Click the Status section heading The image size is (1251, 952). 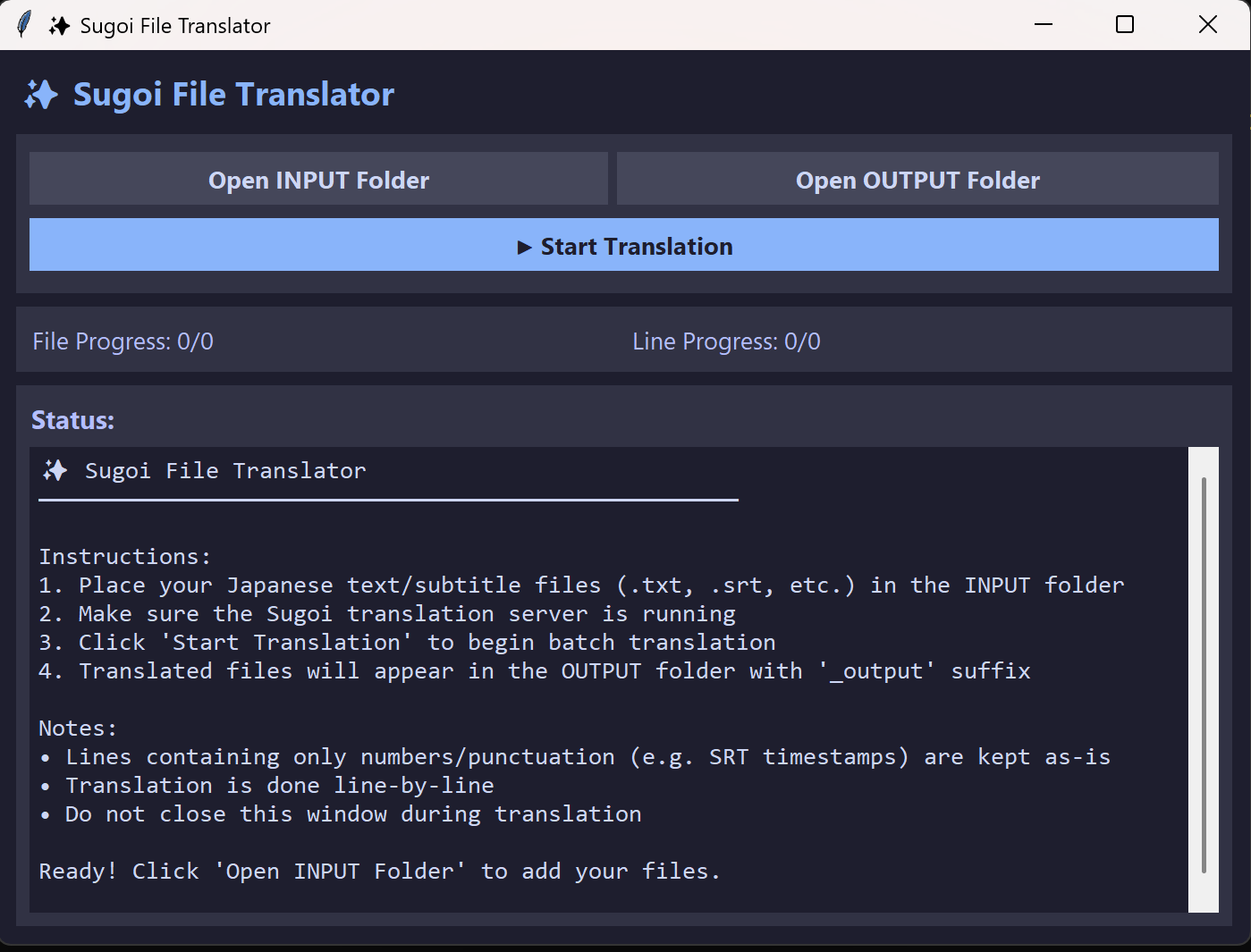(73, 420)
